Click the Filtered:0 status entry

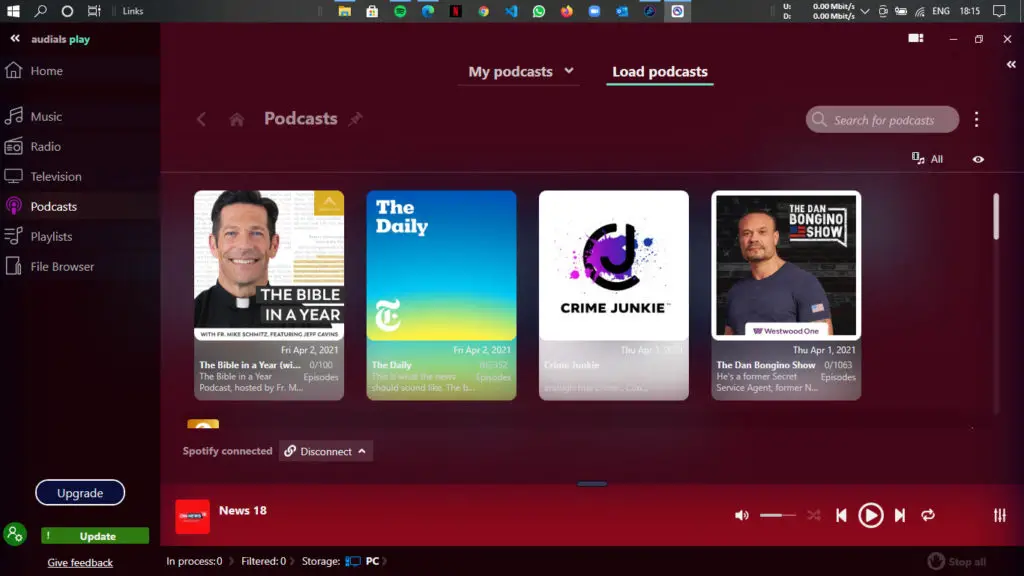tap(263, 561)
